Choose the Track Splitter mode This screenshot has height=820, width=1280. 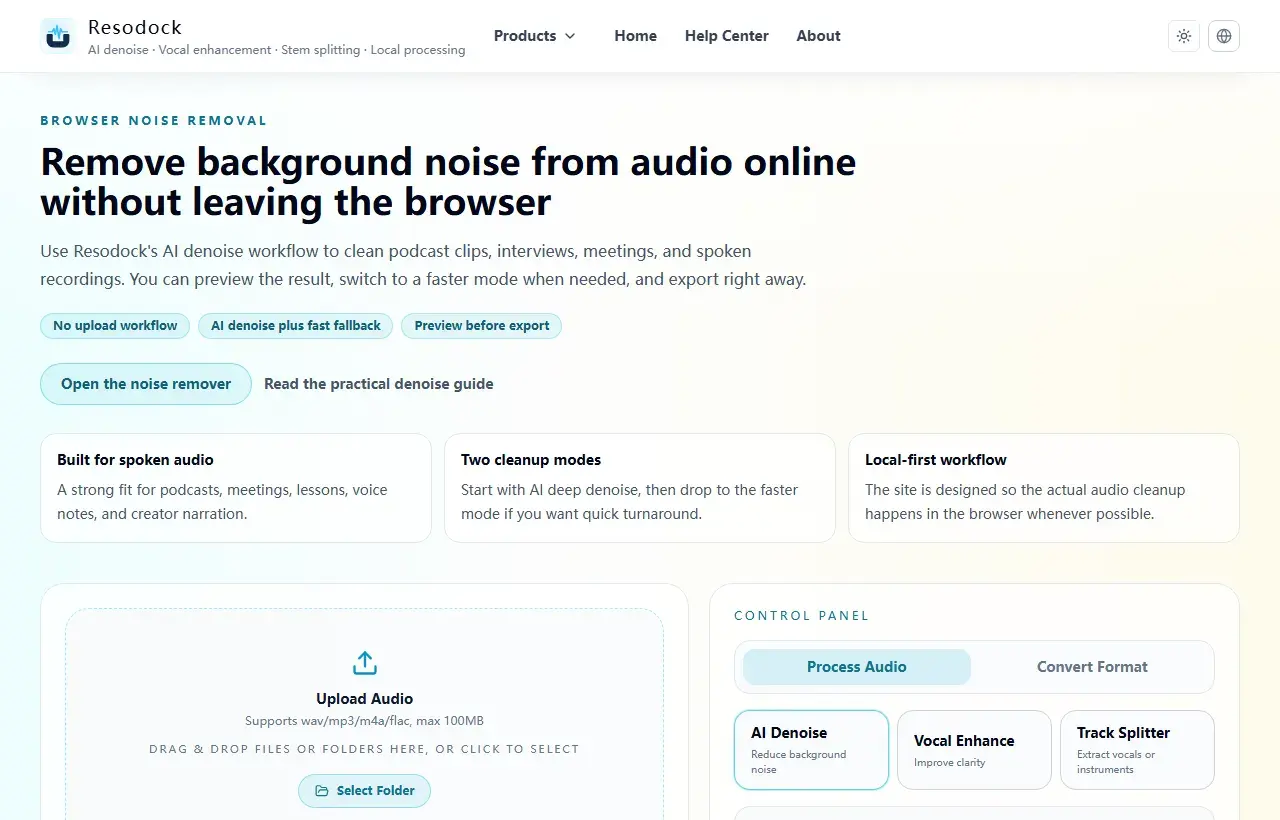pyautogui.click(x=1137, y=750)
